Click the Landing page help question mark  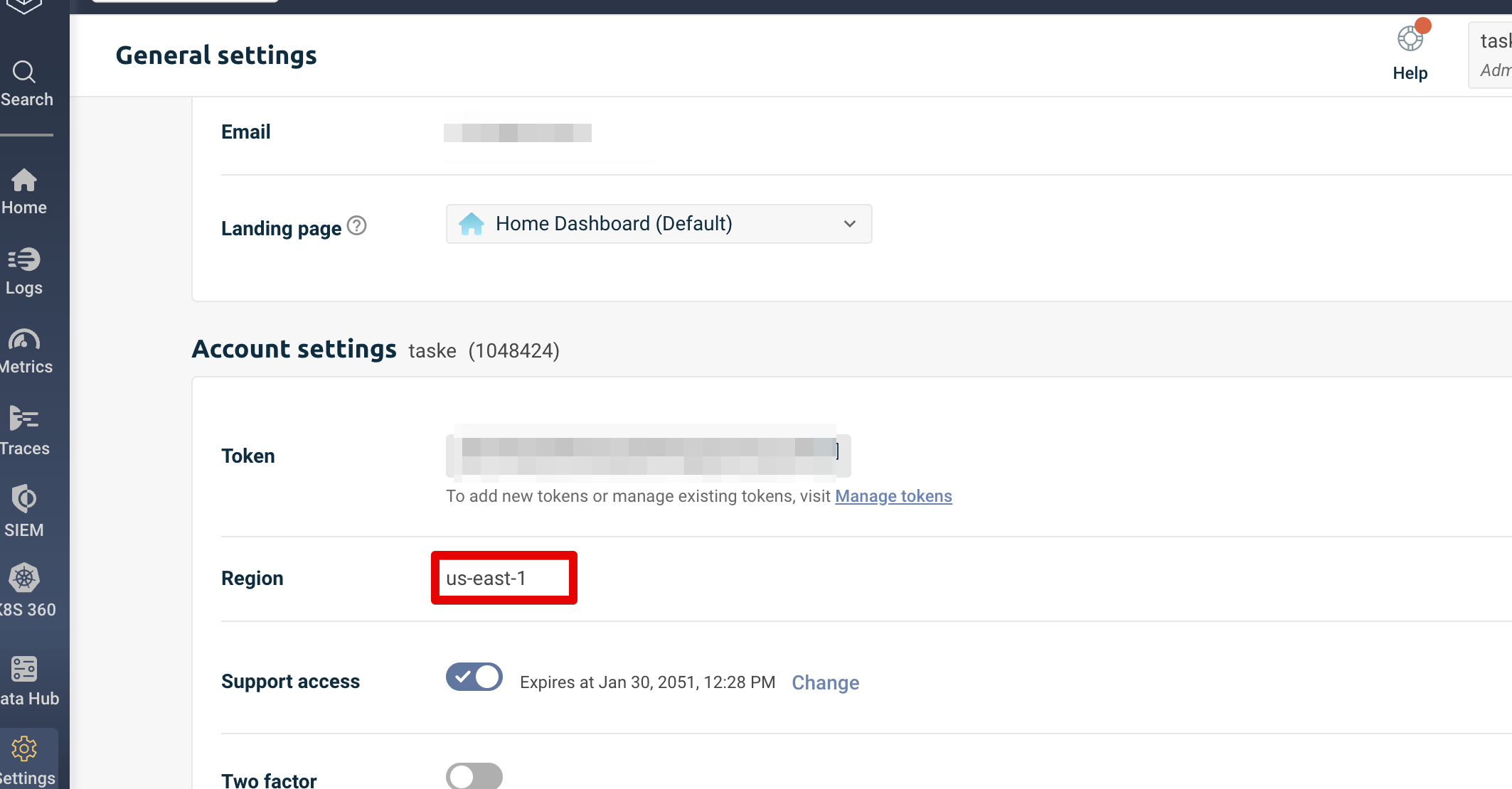coord(357,226)
